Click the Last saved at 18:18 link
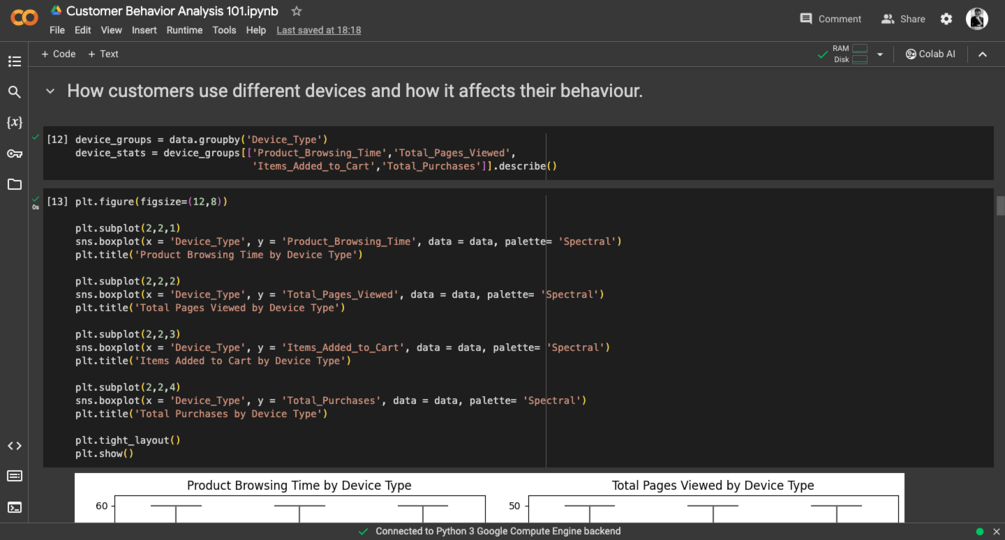Screen dimensions: 1005x540 click(319, 30)
